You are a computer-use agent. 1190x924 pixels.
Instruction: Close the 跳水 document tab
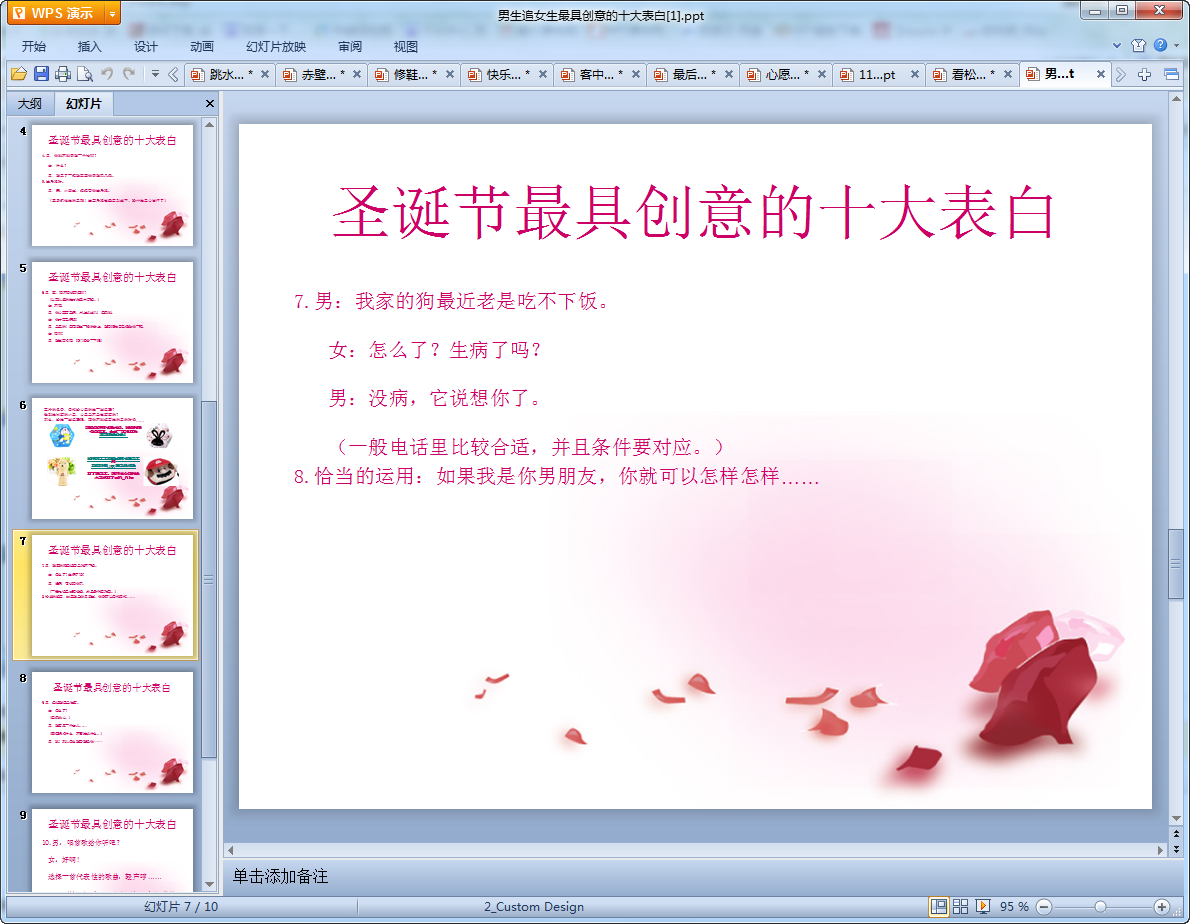[265, 74]
